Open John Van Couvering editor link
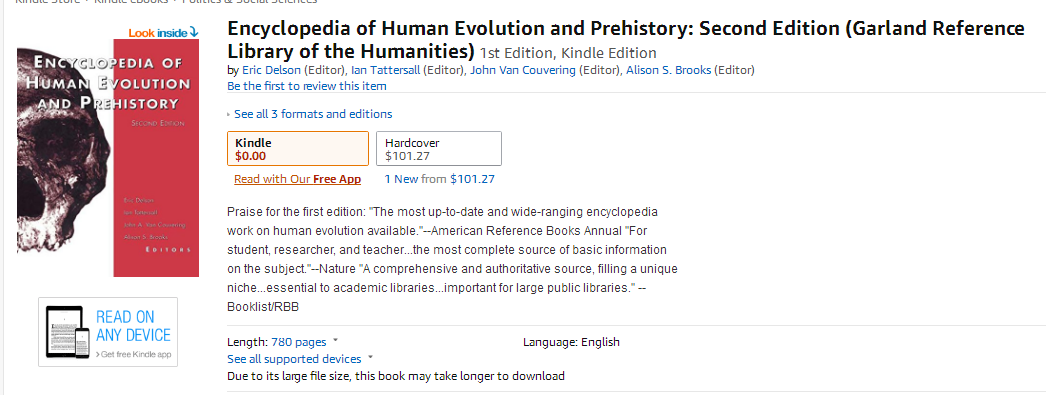 pyautogui.click(x=523, y=70)
